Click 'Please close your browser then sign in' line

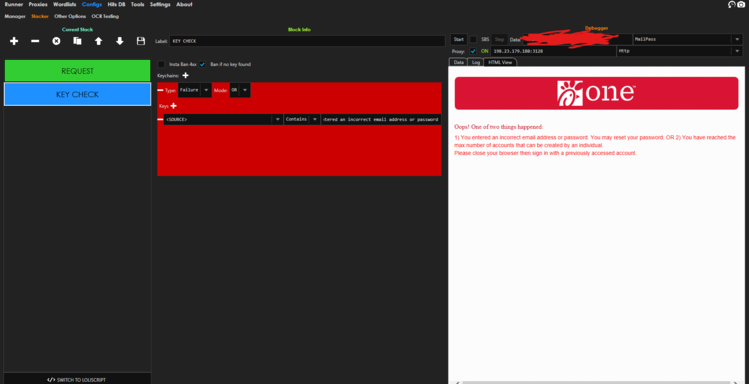click(546, 153)
